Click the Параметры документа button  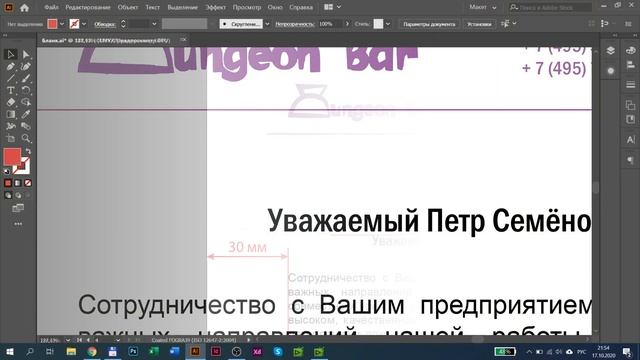(x=429, y=24)
